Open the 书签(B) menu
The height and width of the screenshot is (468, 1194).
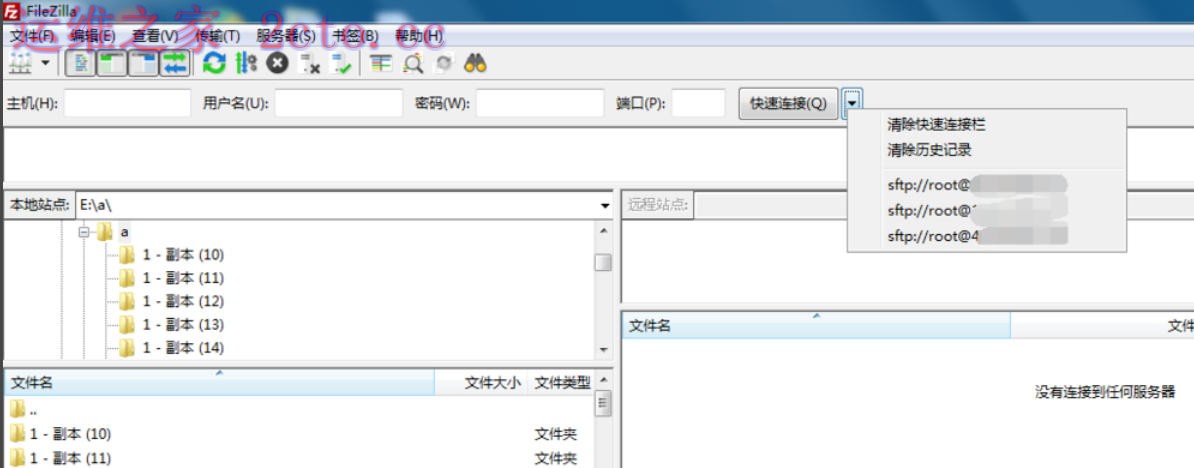click(355, 36)
